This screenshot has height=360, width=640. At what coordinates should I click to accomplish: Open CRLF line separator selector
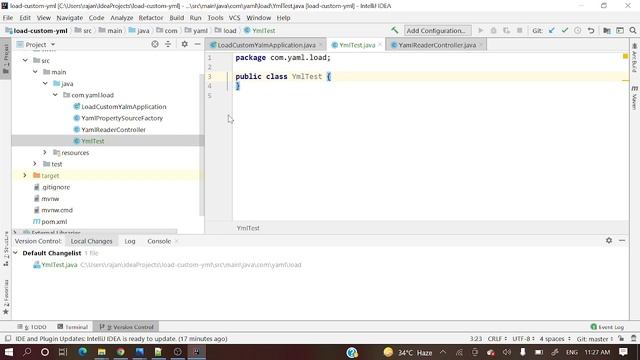pyautogui.click(x=497, y=338)
